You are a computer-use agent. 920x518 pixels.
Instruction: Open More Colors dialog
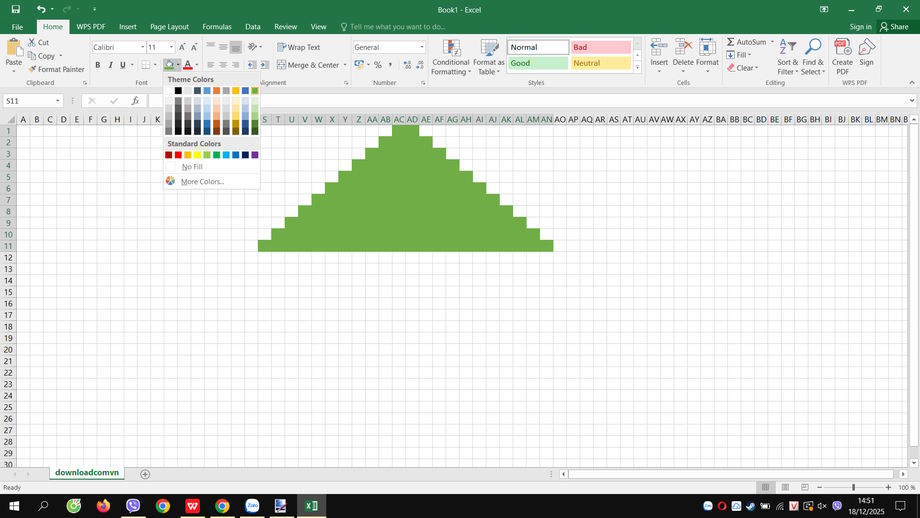(x=202, y=182)
